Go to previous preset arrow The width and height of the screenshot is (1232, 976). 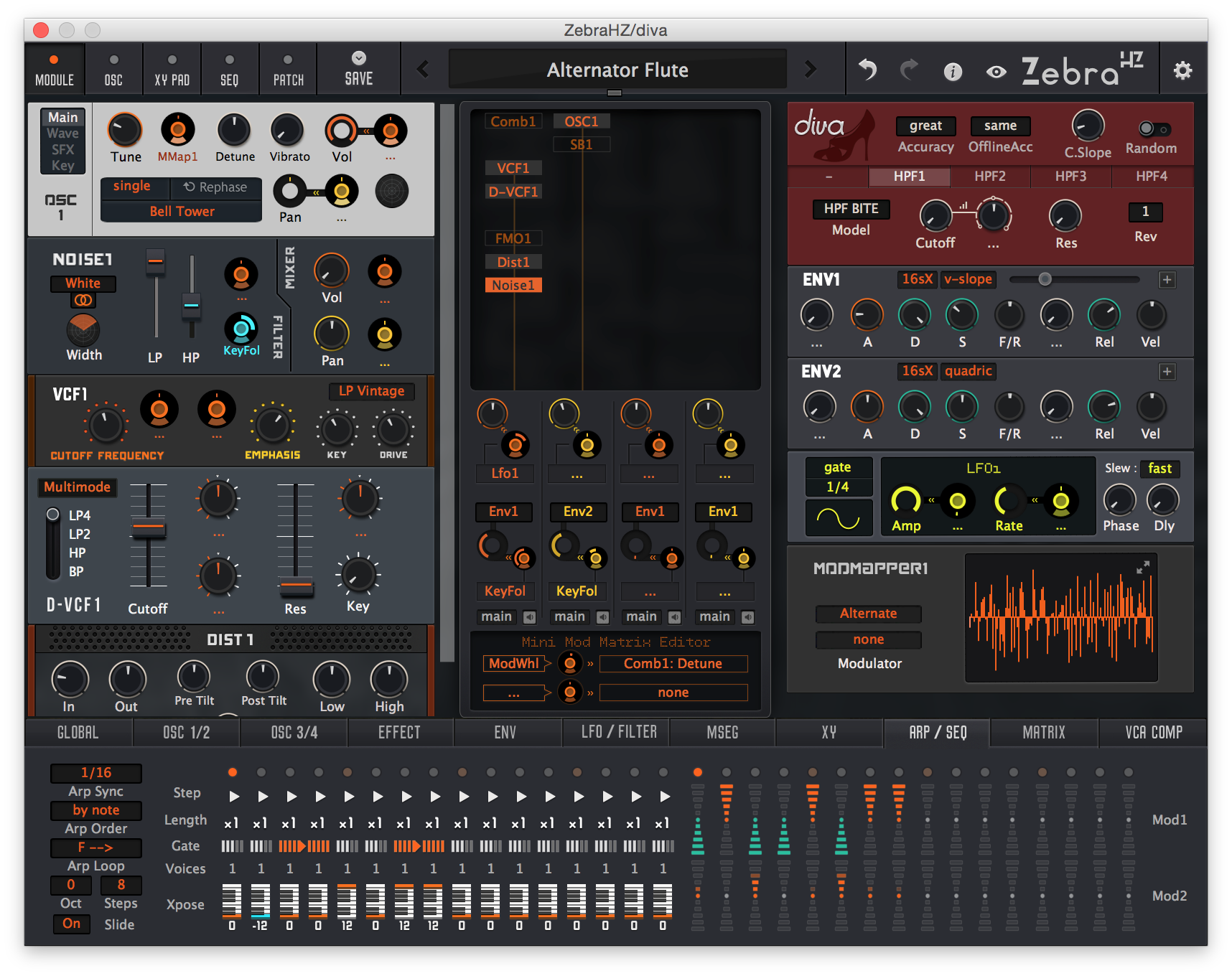(423, 69)
